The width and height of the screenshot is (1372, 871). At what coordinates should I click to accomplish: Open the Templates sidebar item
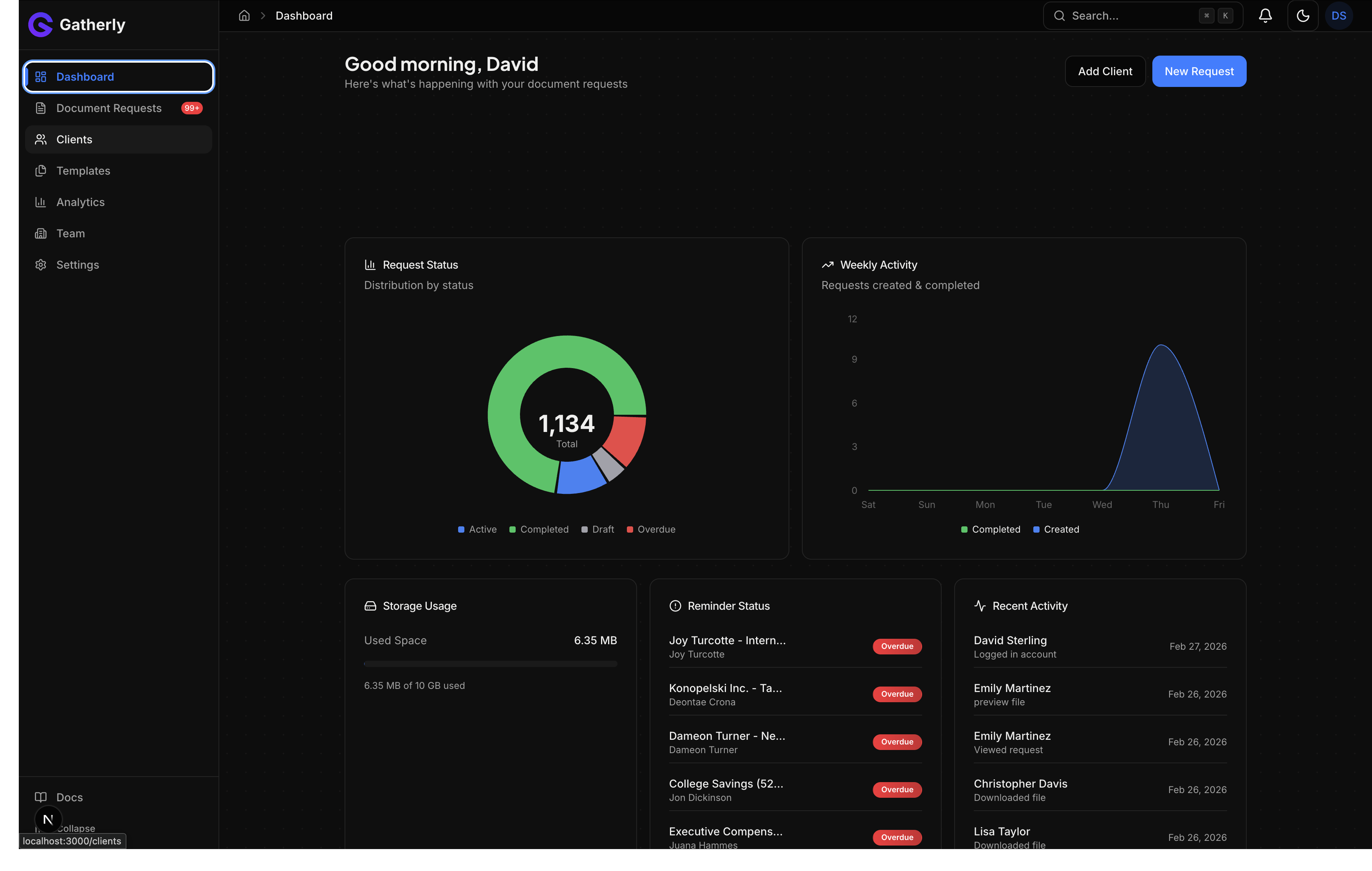[x=83, y=170]
